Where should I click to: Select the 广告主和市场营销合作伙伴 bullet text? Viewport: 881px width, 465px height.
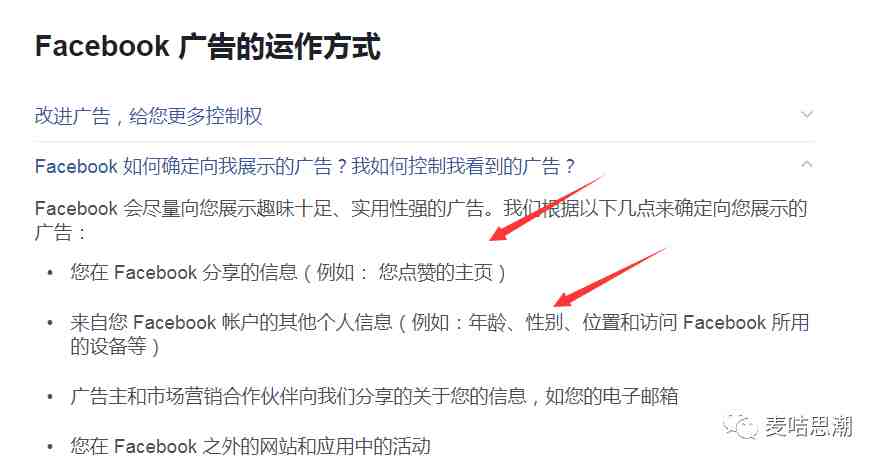[374, 396]
